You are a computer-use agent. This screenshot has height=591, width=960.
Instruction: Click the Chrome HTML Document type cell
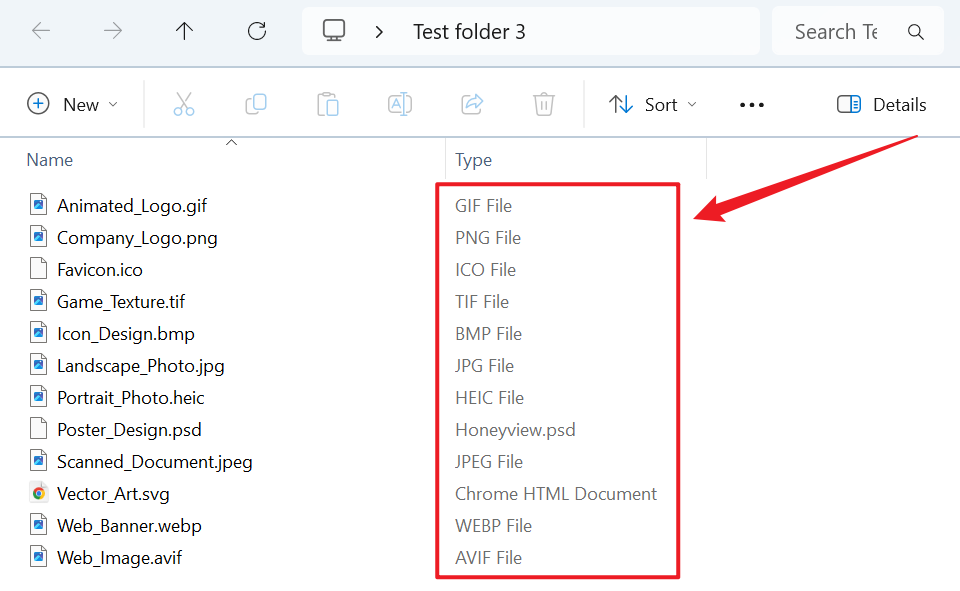[556, 494]
